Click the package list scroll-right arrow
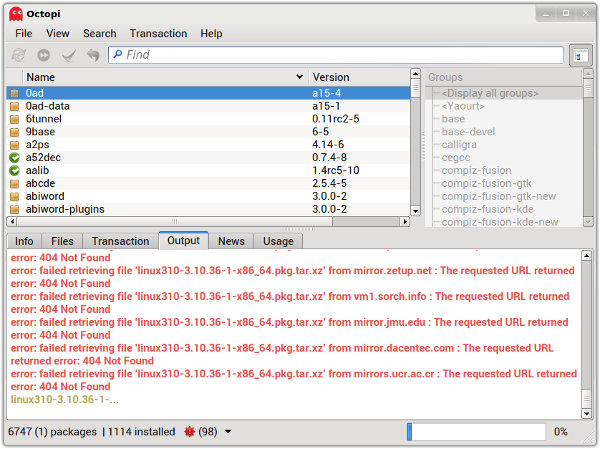The width and height of the screenshot is (600, 449). point(405,222)
